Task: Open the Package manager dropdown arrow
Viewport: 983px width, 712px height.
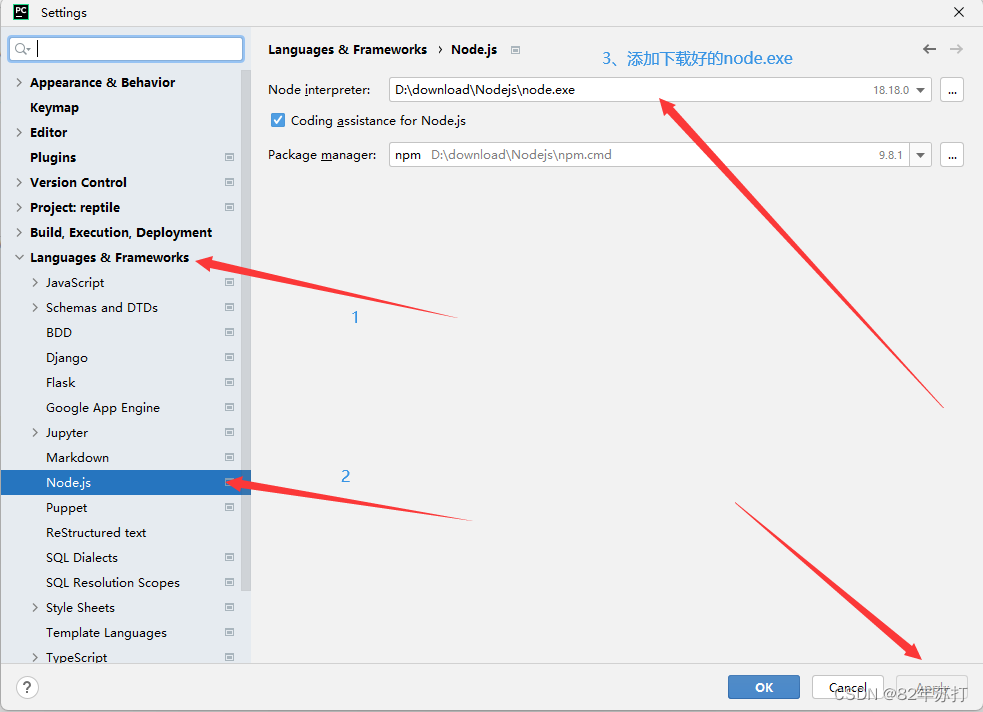Action: pyautogui.click(x=920, y=155)
